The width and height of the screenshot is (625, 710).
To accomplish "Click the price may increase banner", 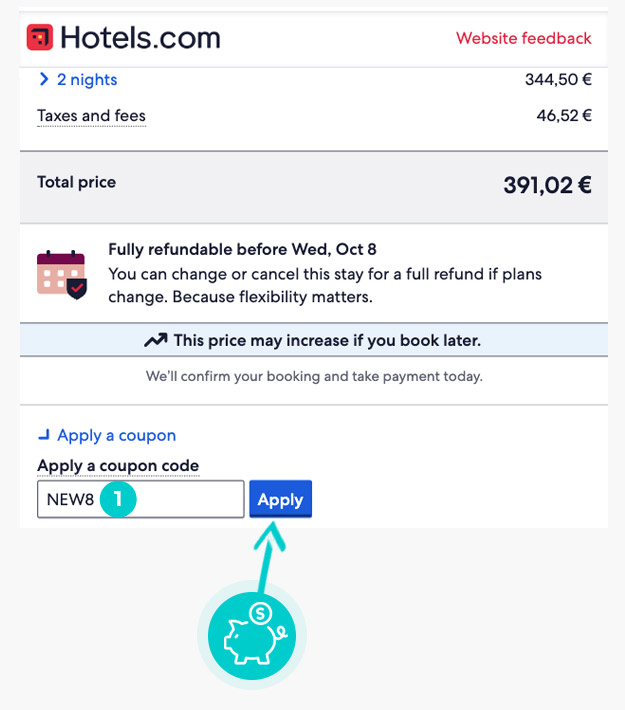I will tap(313, 340).
